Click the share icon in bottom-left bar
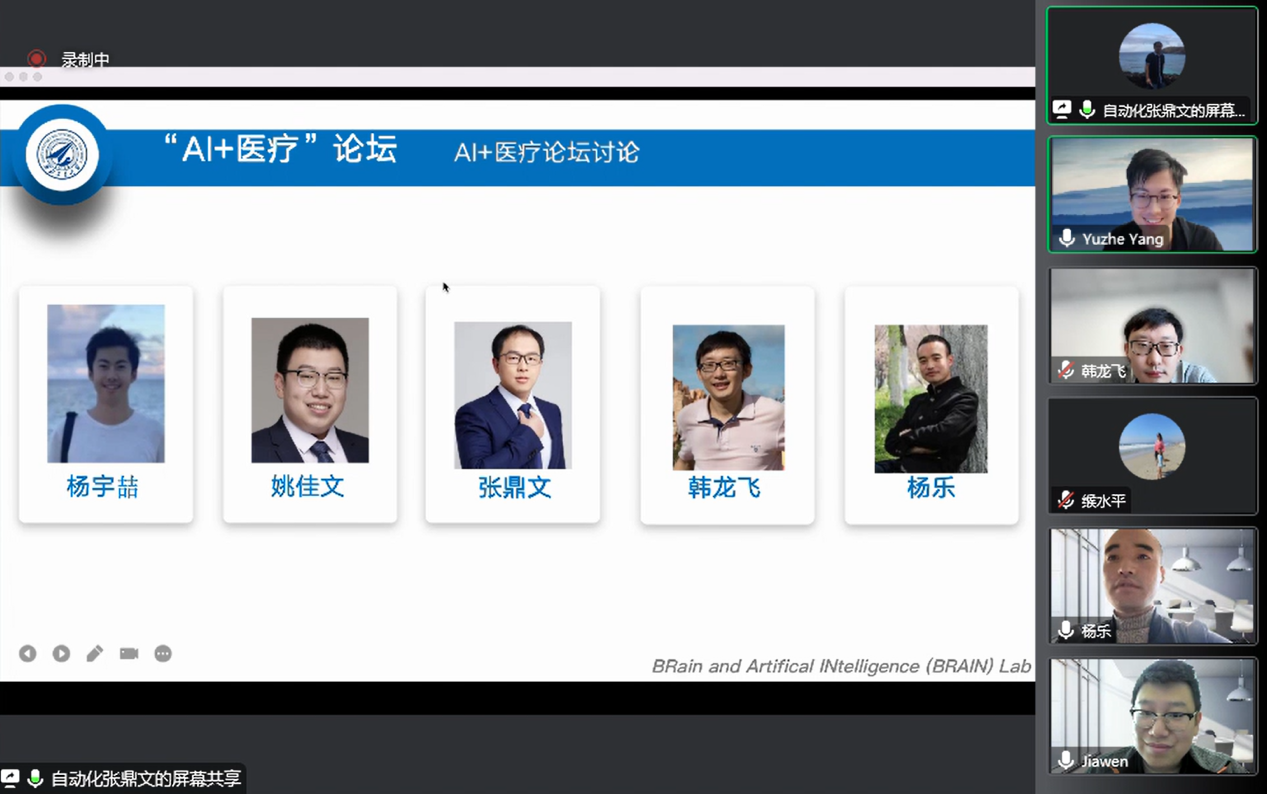This screenshot has width=1267, height=794. click(x=11, y=778)
